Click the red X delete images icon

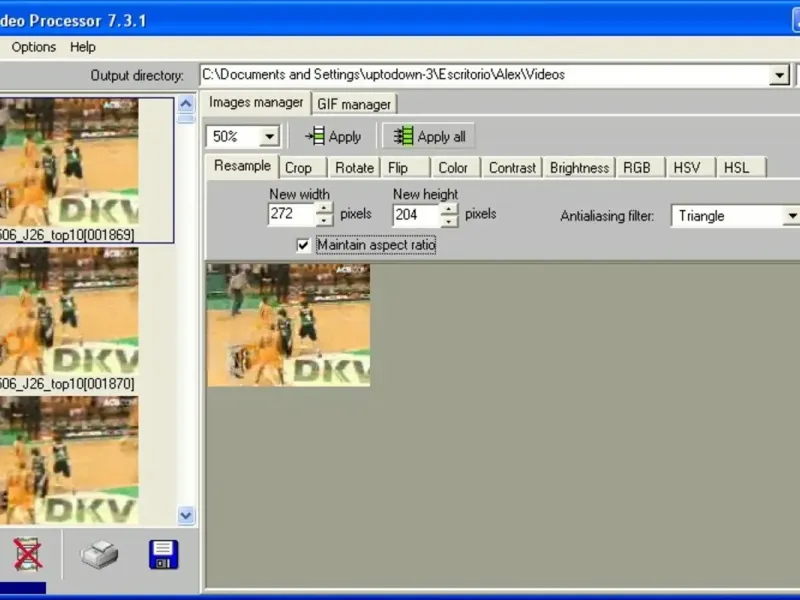tap(27, 554)
